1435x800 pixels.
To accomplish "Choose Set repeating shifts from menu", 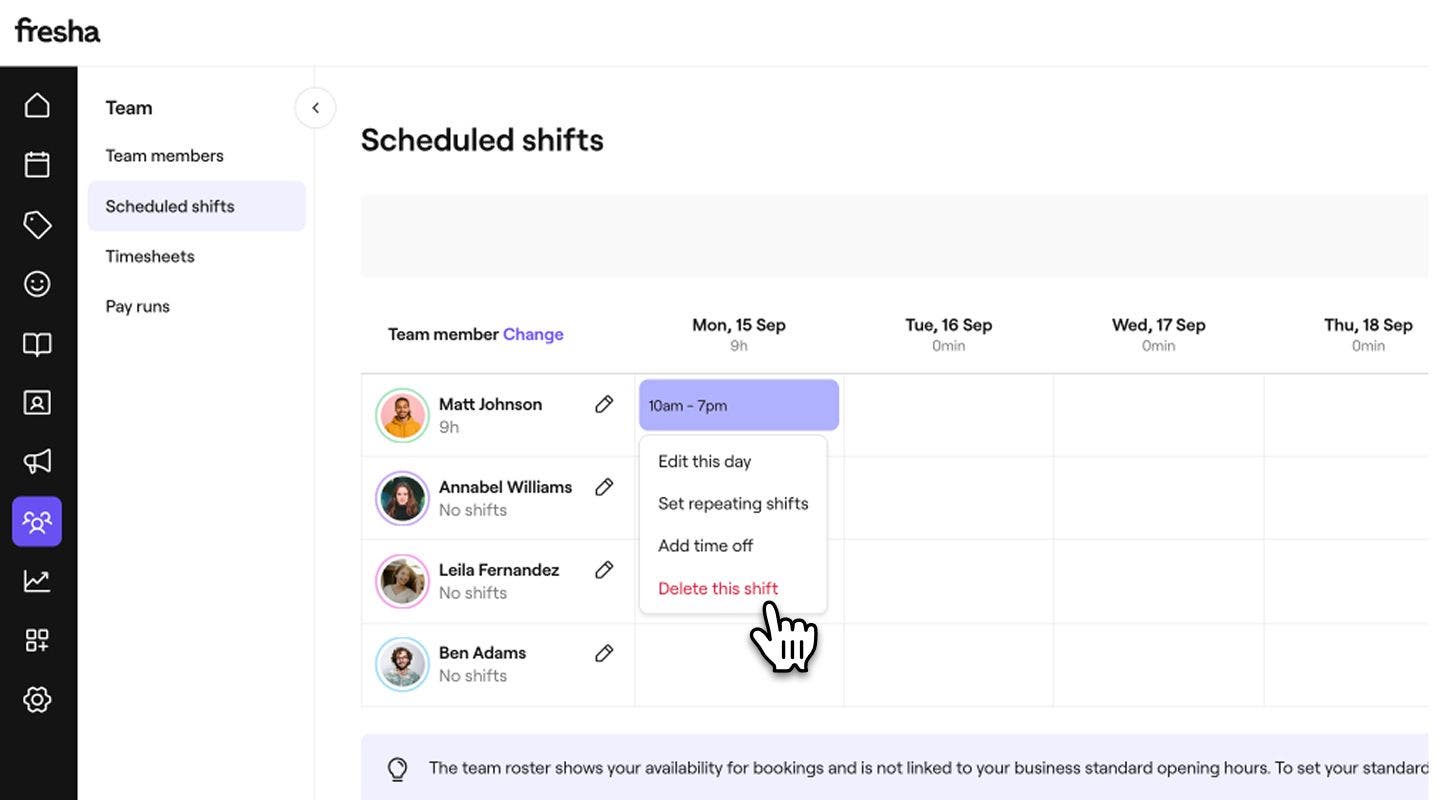I will pos(732,504).
